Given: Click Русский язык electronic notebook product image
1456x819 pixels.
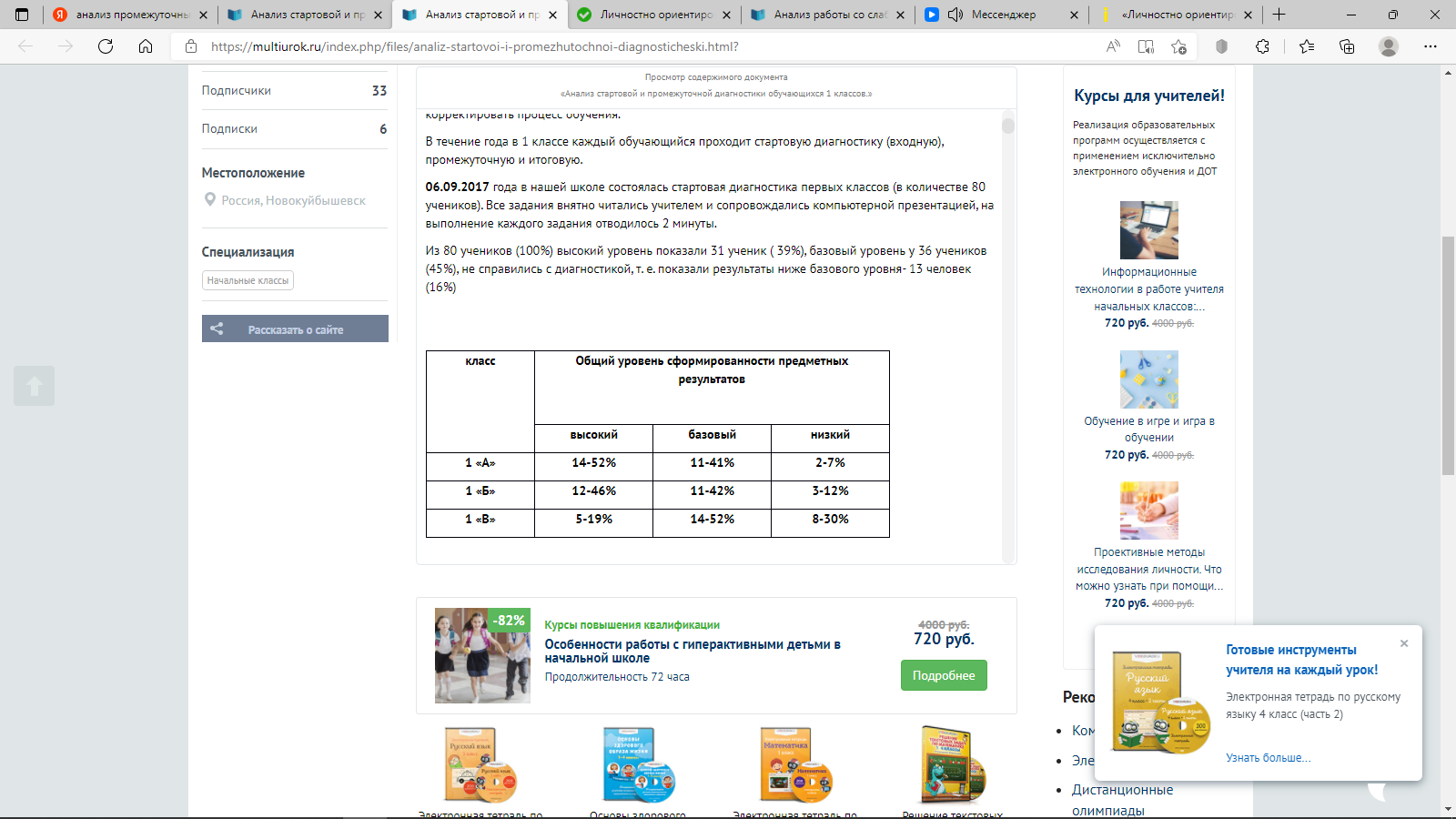Looking at the screenshot, I should tap(480, 764).
